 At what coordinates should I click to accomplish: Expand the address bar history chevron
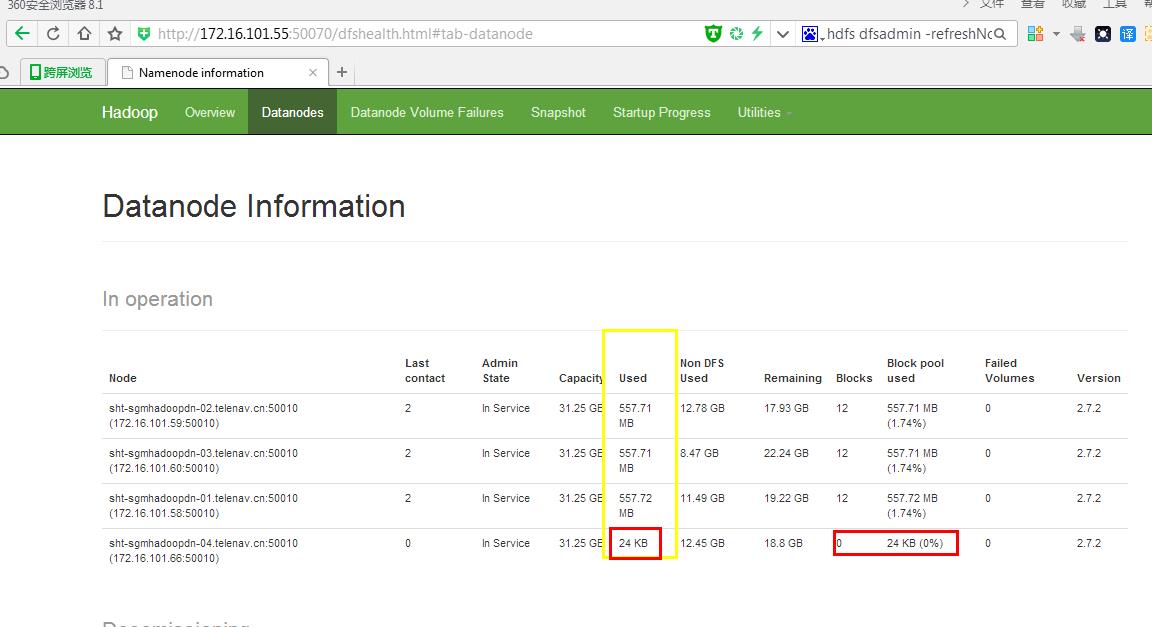[782, 34]
